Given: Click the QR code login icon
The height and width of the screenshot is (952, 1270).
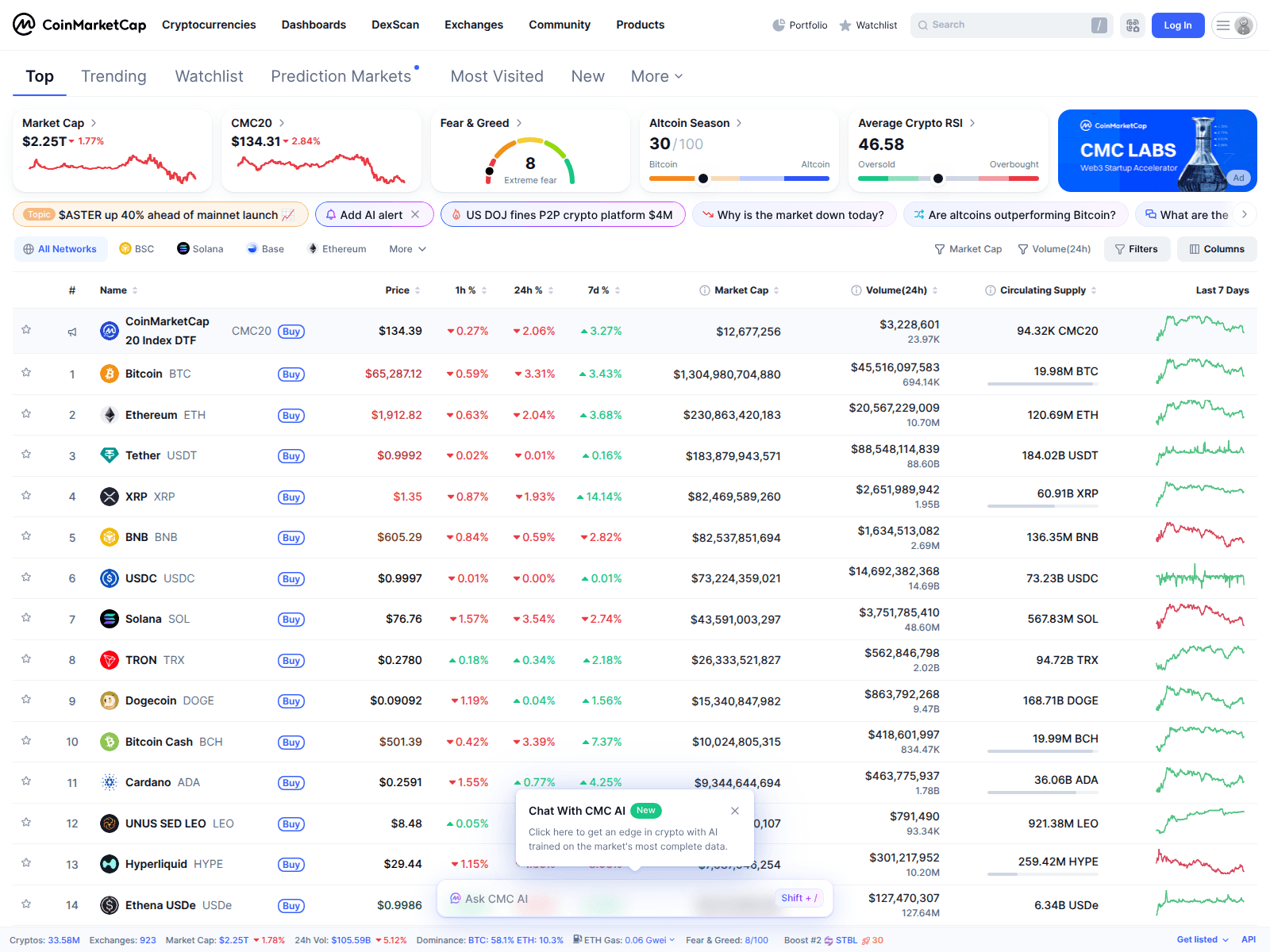Looking at the screenshot, I should (1133, 25).
